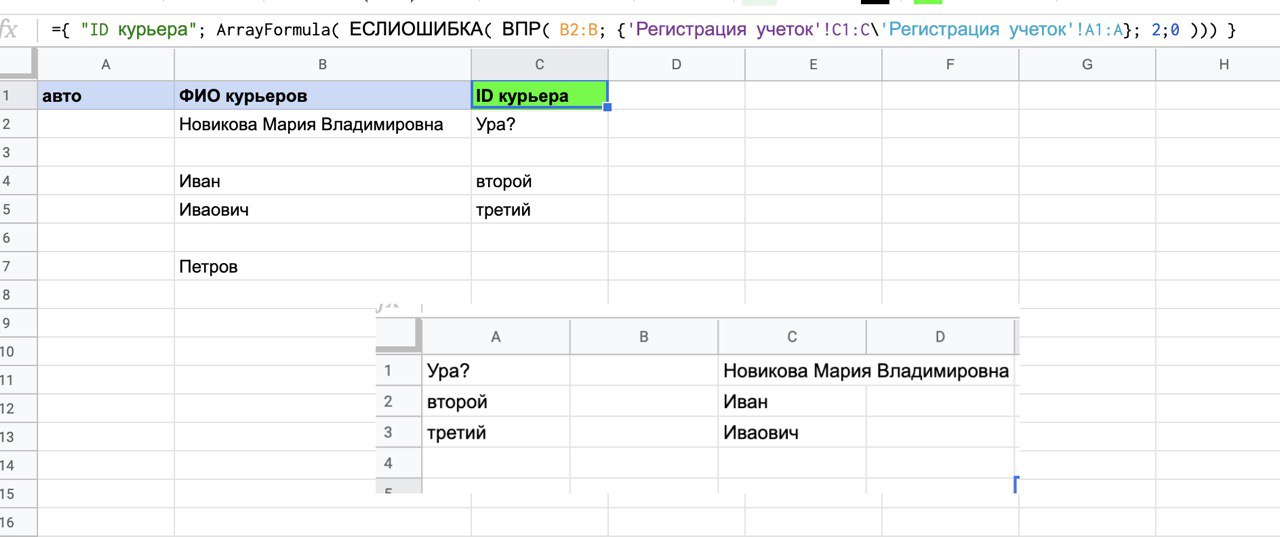Select column C header in main sheet
The width and height of the screenshot is (1280, 537).
(x=540, y=65)
